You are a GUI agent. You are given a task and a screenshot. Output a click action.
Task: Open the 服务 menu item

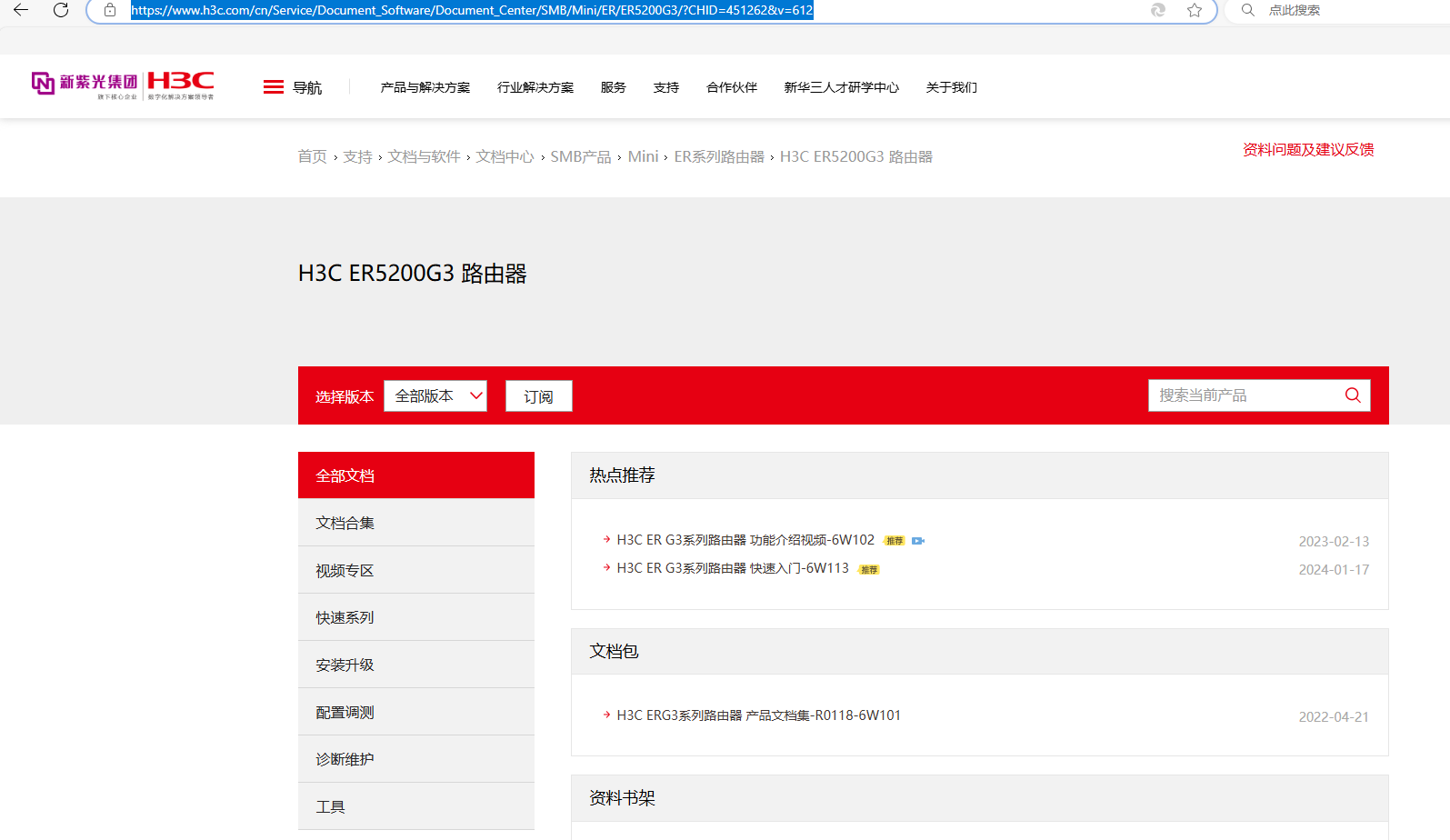614,87
